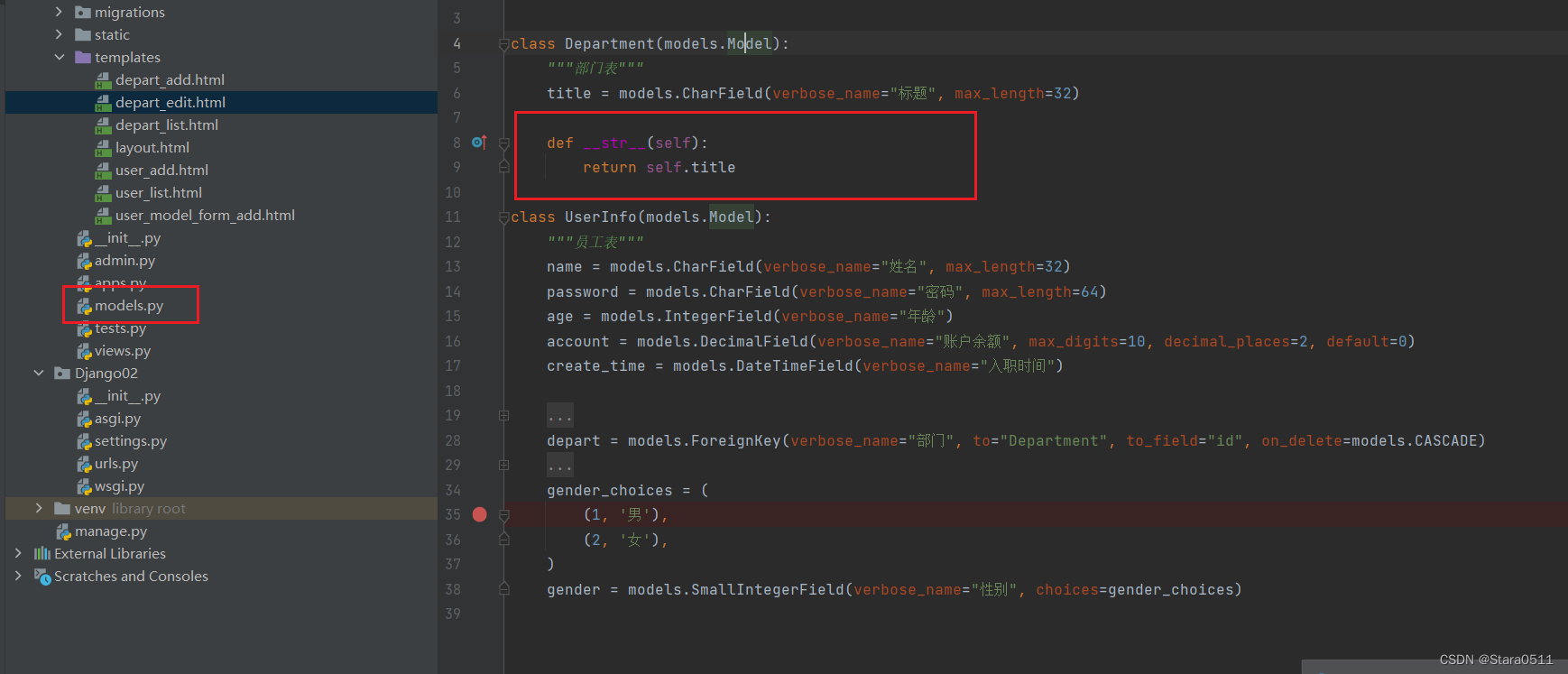This screenshot has width=1568, height=674.
Task: Click layout.html file icon
Action: coord(104,147)
